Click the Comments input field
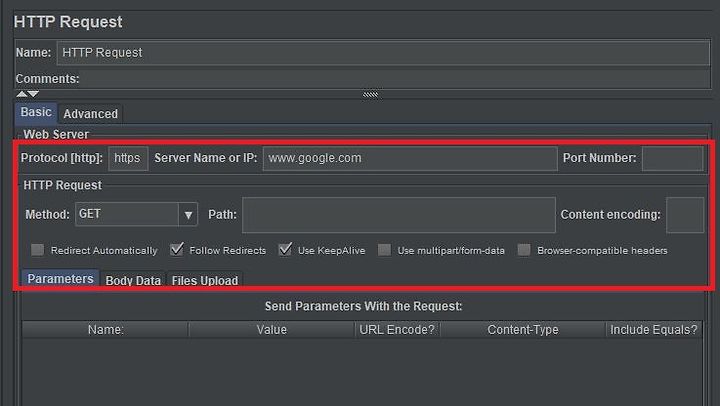Screen dimensions: 720x406 [x=395, y=79]
